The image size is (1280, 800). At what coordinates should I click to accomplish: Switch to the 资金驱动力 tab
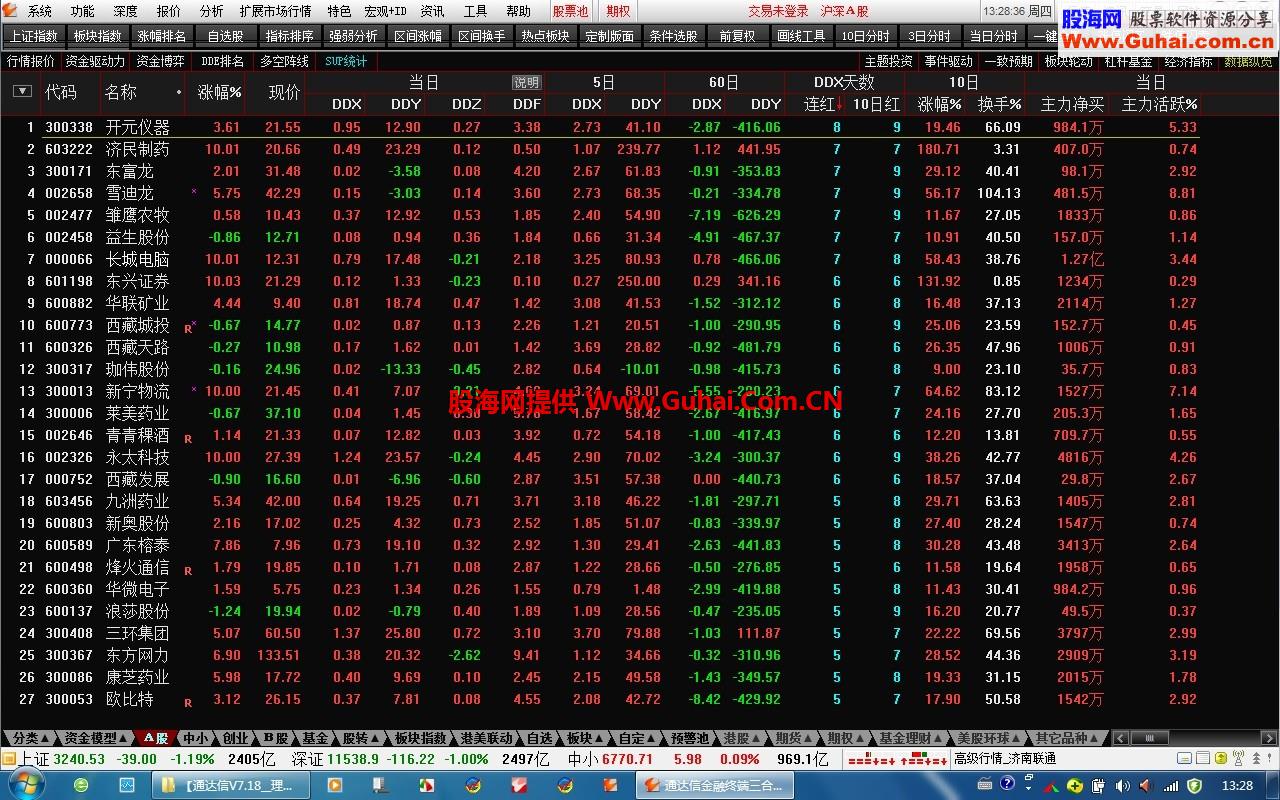(96, 61)
